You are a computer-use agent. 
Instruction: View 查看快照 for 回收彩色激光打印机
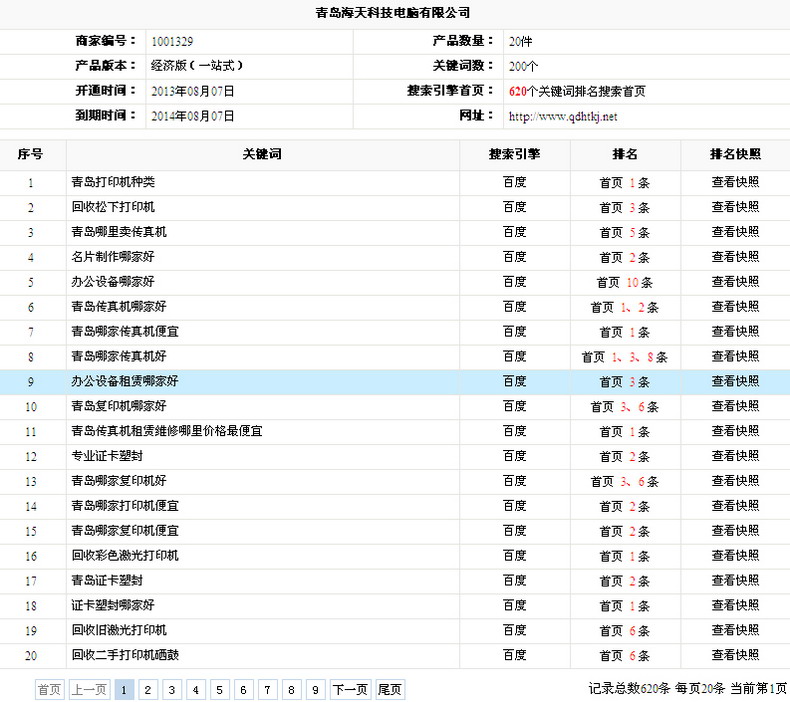[735, 556]
